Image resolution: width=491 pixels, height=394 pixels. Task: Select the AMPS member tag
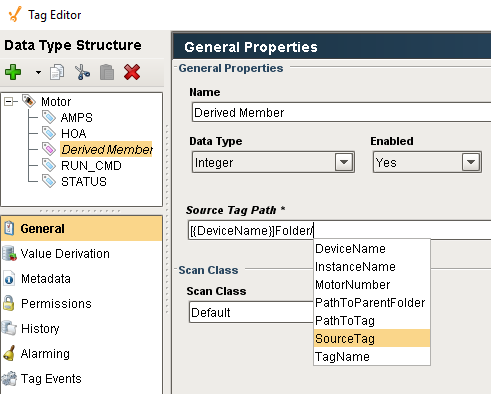tap(76, 118)
